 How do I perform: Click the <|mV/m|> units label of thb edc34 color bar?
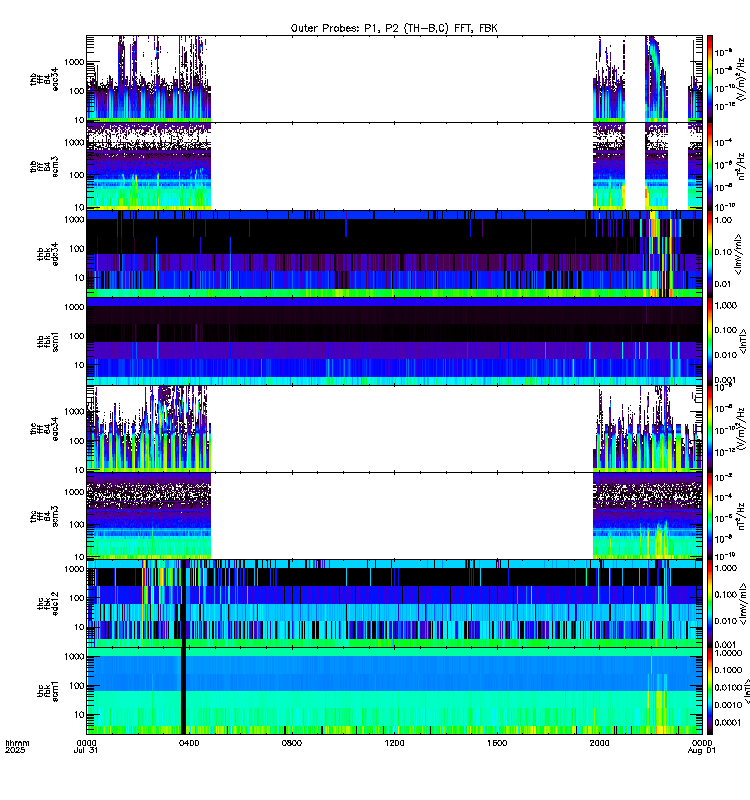(x=738, y=254)
